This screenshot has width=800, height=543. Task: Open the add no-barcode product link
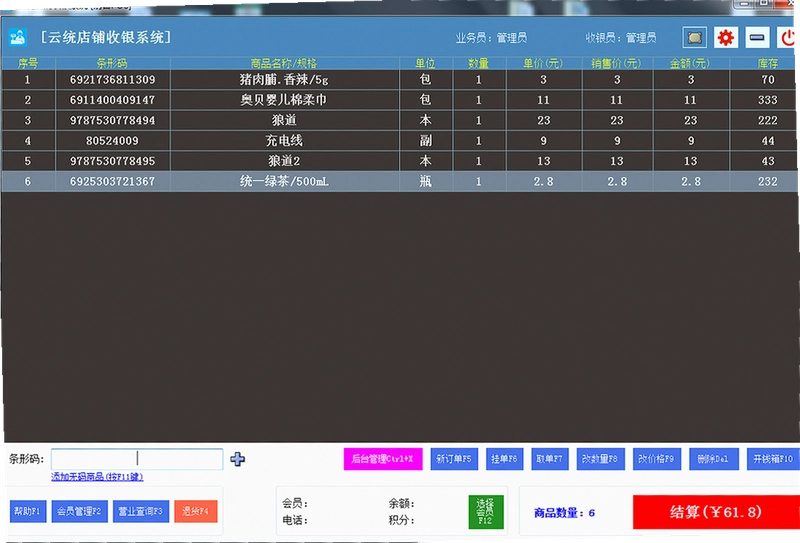coord(97,477)
